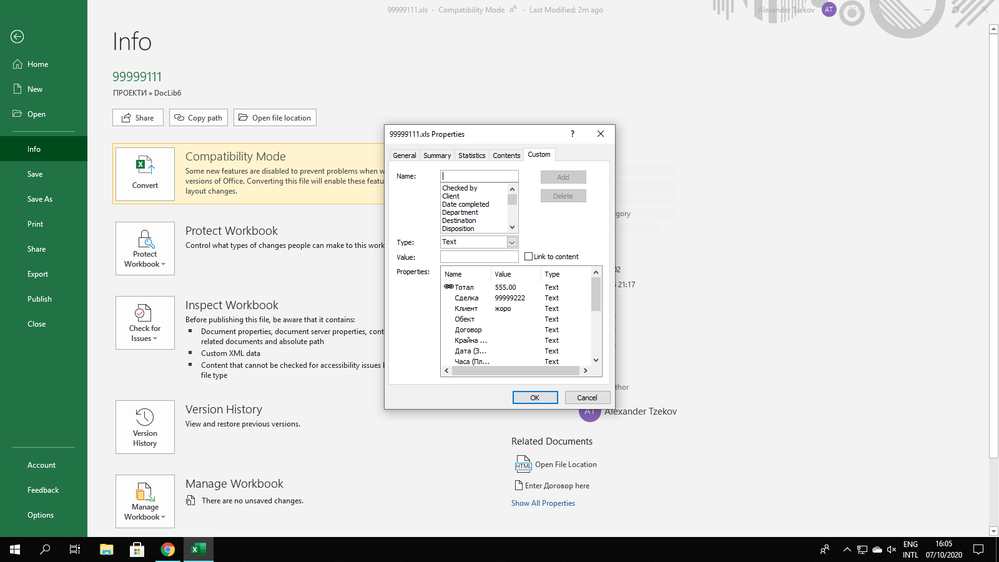Click Cancel in the Properties dialog
Image resolution: width=999 pixels, height=562 pixels.
coord(587,398)
